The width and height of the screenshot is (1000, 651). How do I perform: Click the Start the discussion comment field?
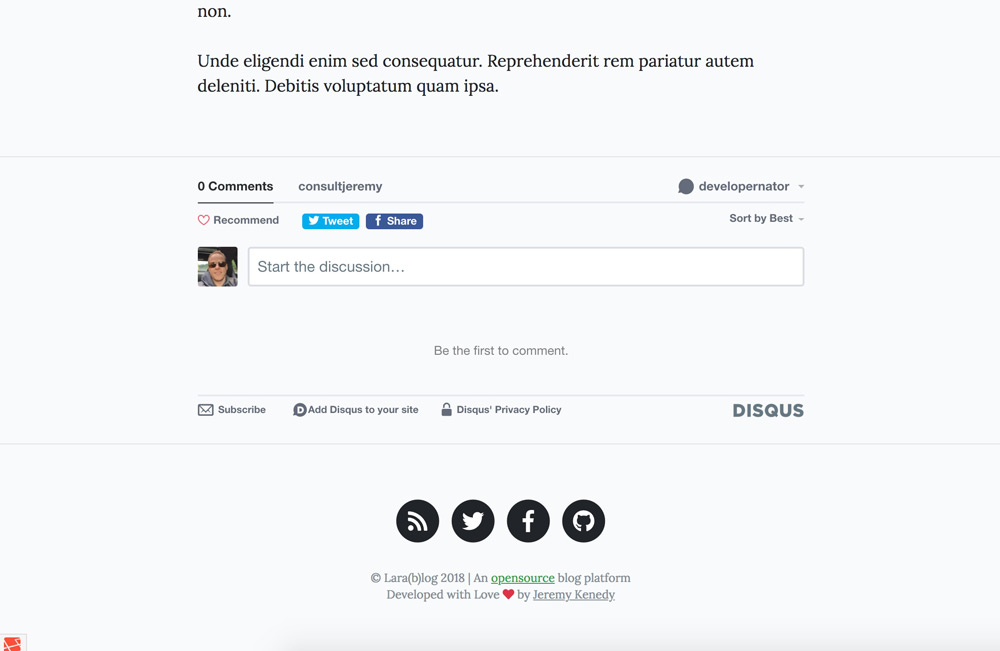click(525, 266)
